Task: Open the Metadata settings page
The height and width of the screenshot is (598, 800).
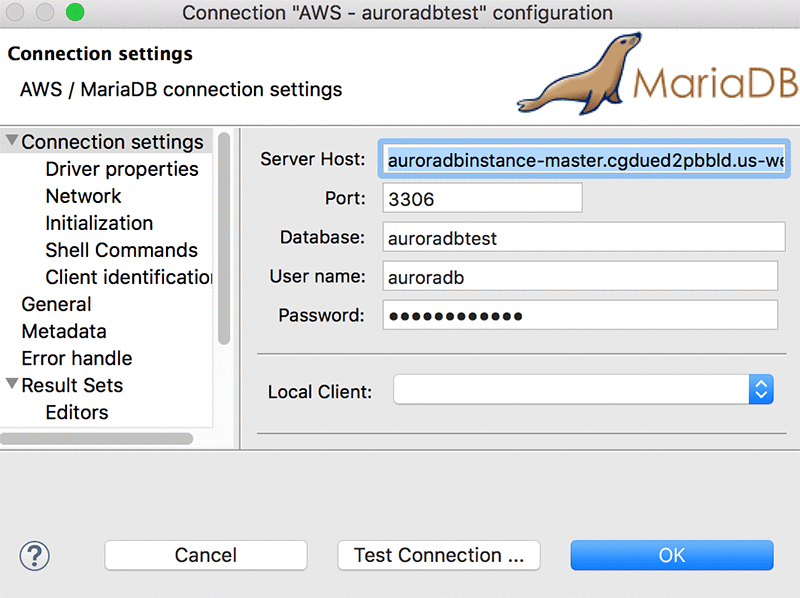Action: (x=64, y=332)
